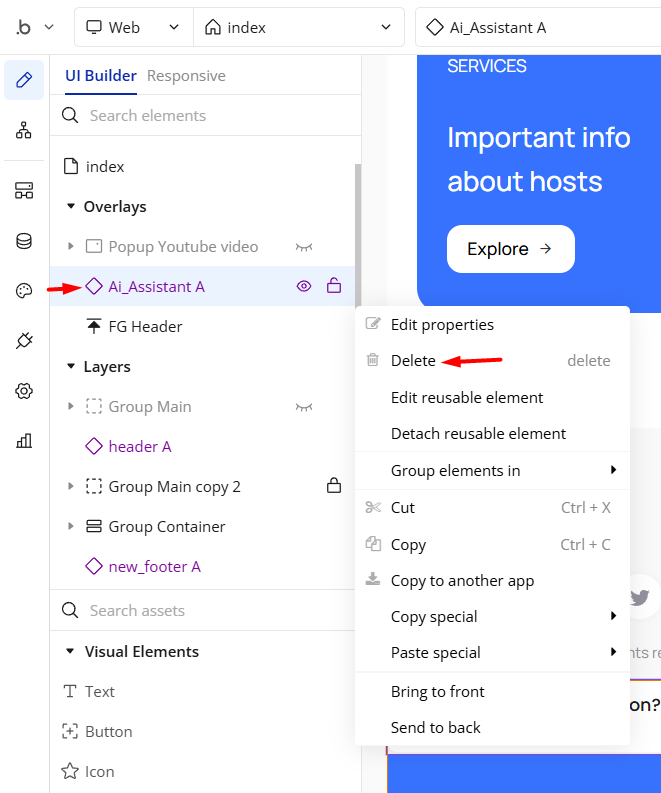Click the Group Main dashed square icon

[x=94, y=406]
